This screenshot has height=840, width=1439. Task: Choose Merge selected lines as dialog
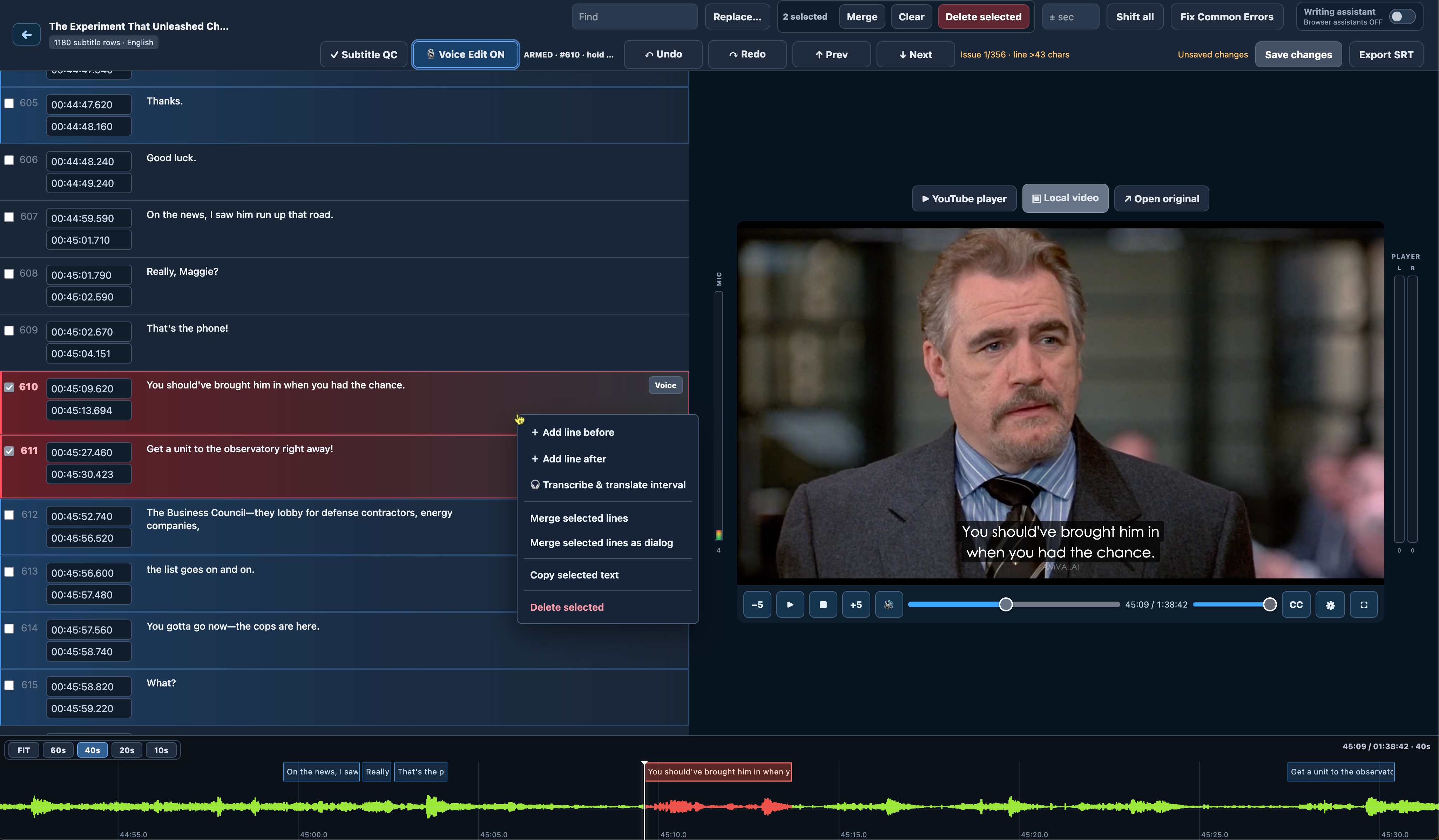(x=601, y=542)
